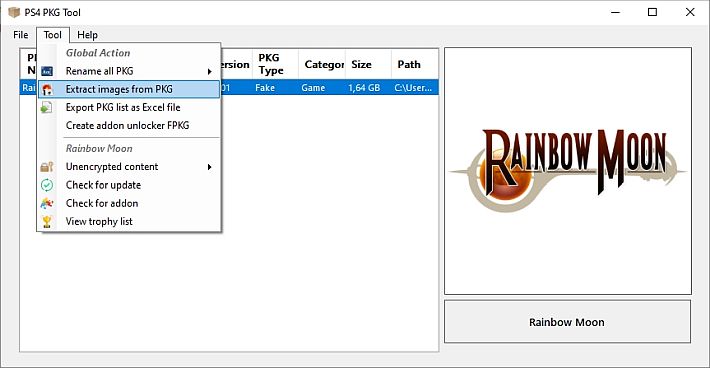The height and width of the screenshot is (368, 710).
Task: Click the PS4 PKG Tool title bar icon
Action: click(14, 12)
